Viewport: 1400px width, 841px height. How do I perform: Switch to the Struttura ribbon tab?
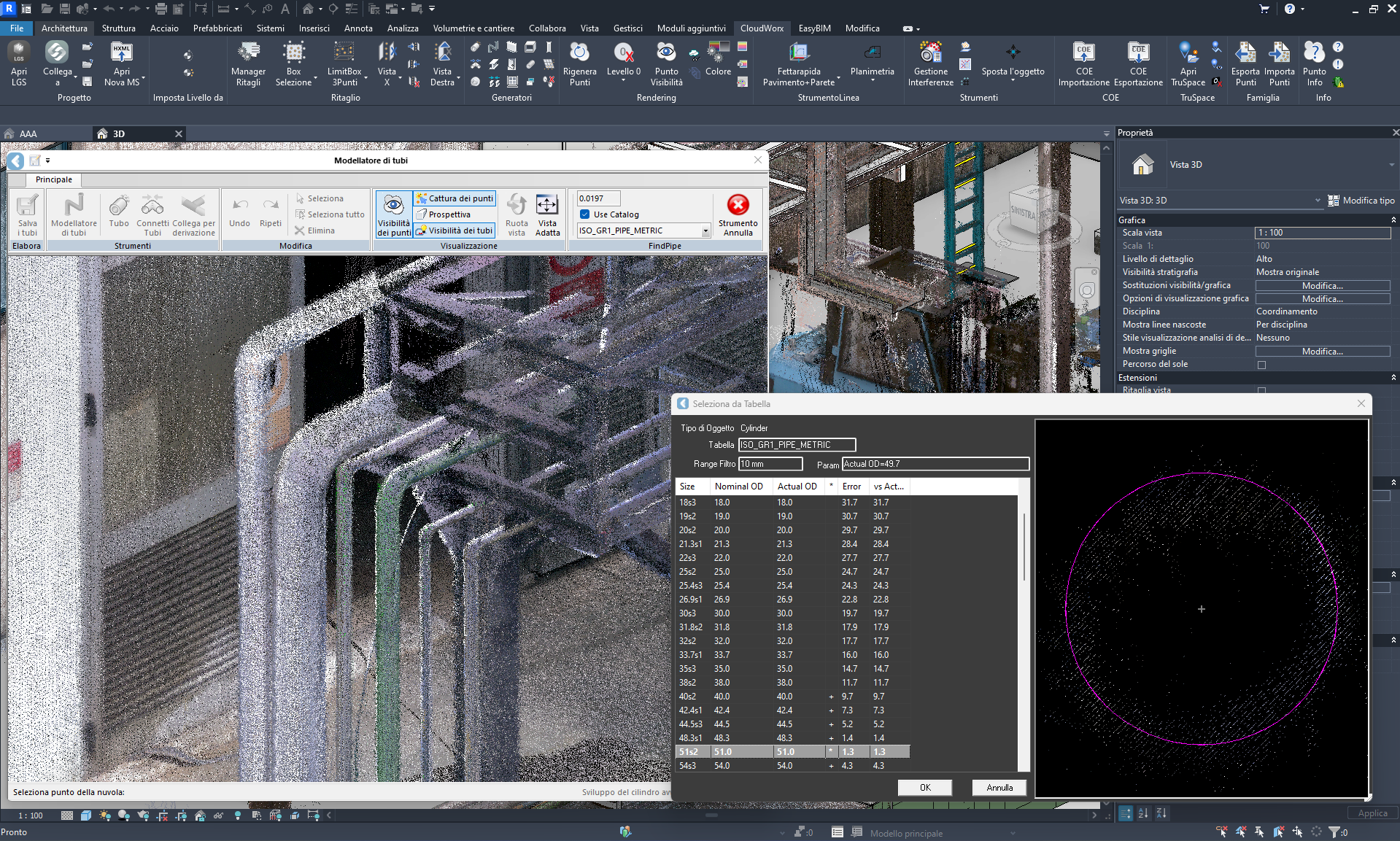[x=118, y=28]
